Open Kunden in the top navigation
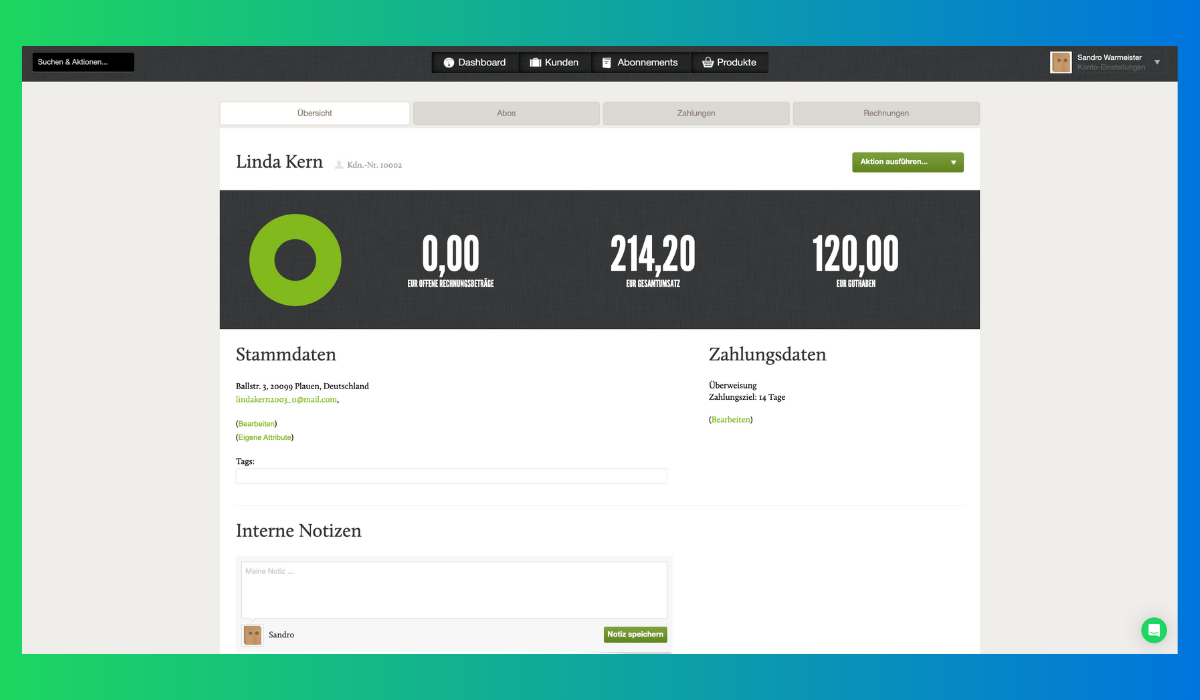Image resolution: width=1200 pixels, height=700 pixels. click(555, 62)
